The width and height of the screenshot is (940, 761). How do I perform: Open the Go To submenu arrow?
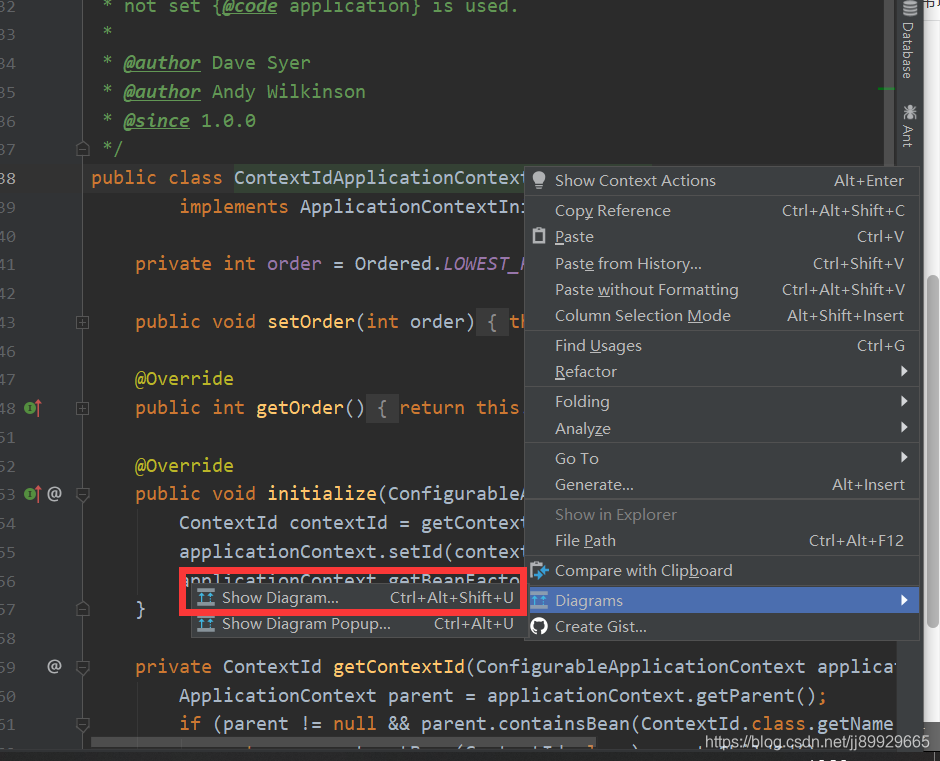tap(904, 458)
